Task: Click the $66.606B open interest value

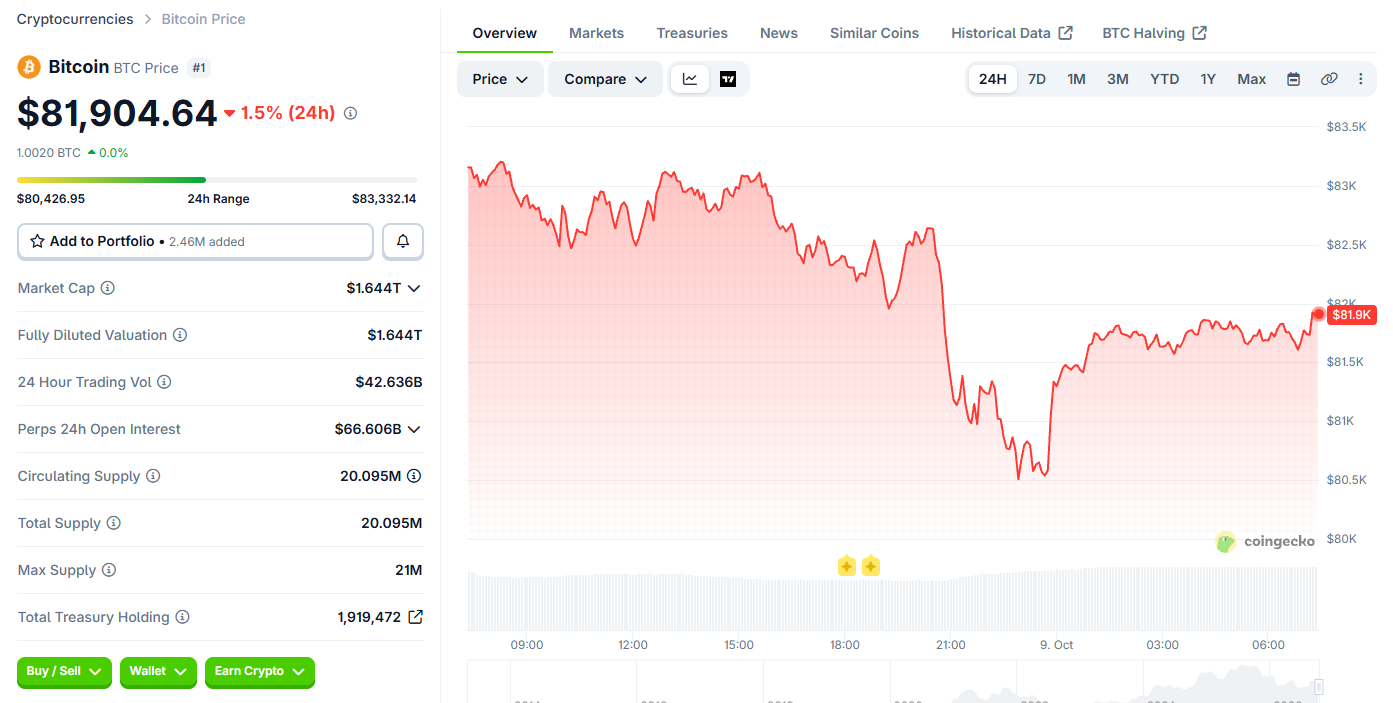Action: (x=368, y=429)
